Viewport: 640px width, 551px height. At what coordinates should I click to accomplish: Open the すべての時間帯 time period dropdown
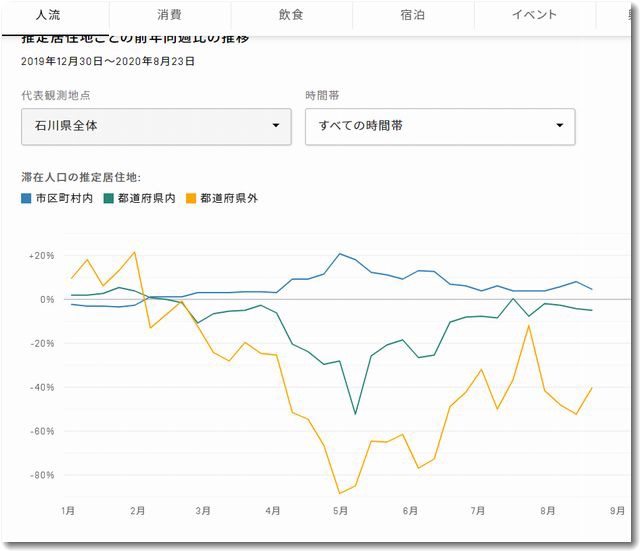440,126
